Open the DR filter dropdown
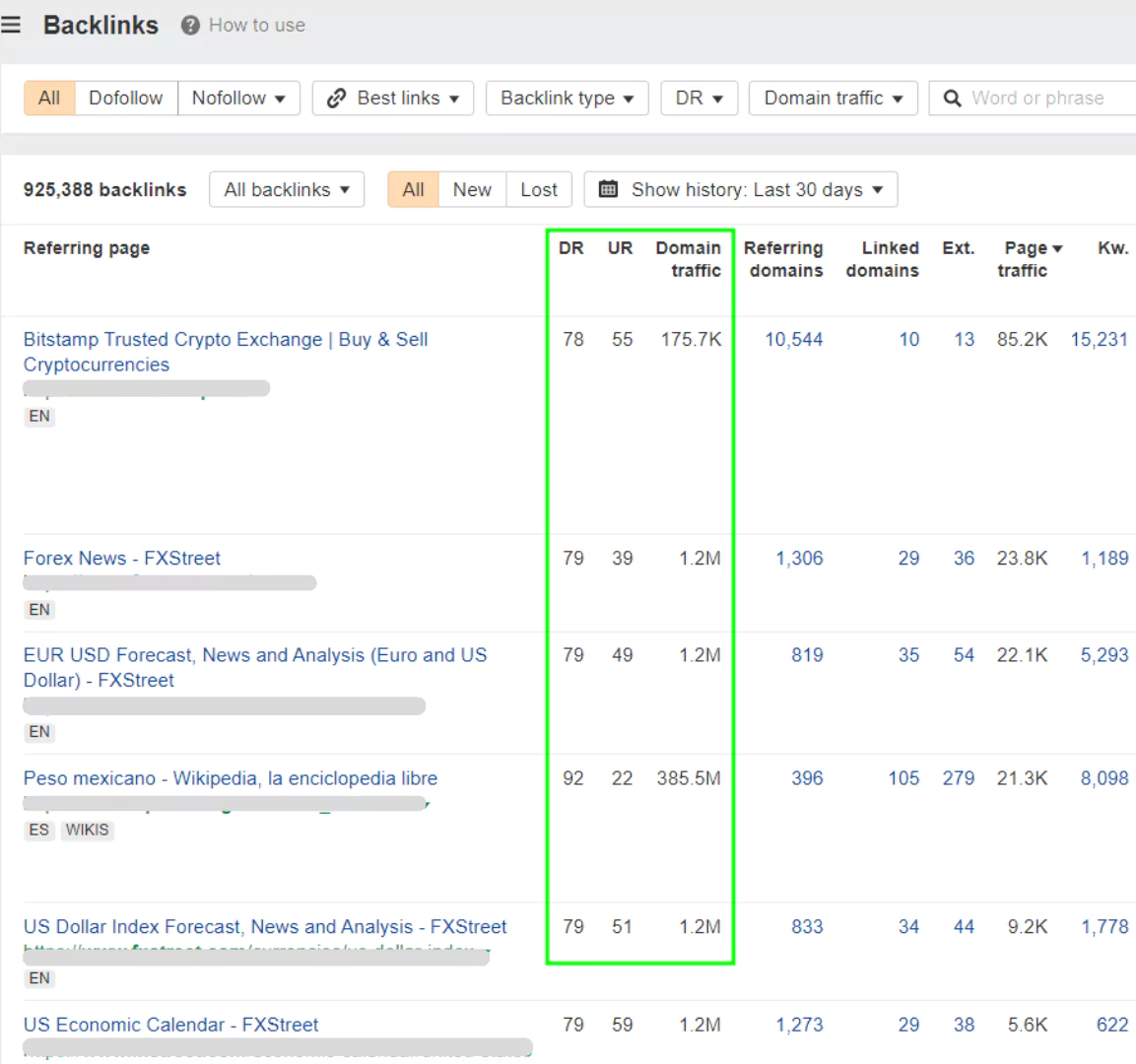1136x1064 pixels. tap(699, 99)
